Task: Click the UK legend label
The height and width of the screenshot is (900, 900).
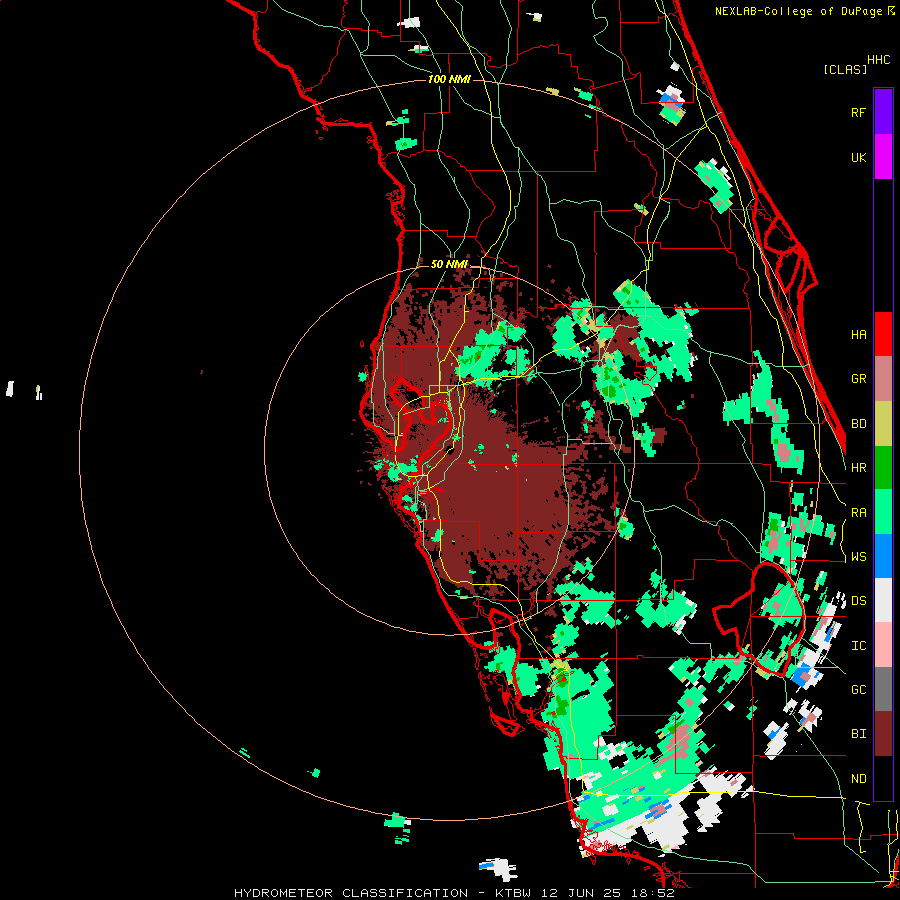Action: [x=858, y=157]
